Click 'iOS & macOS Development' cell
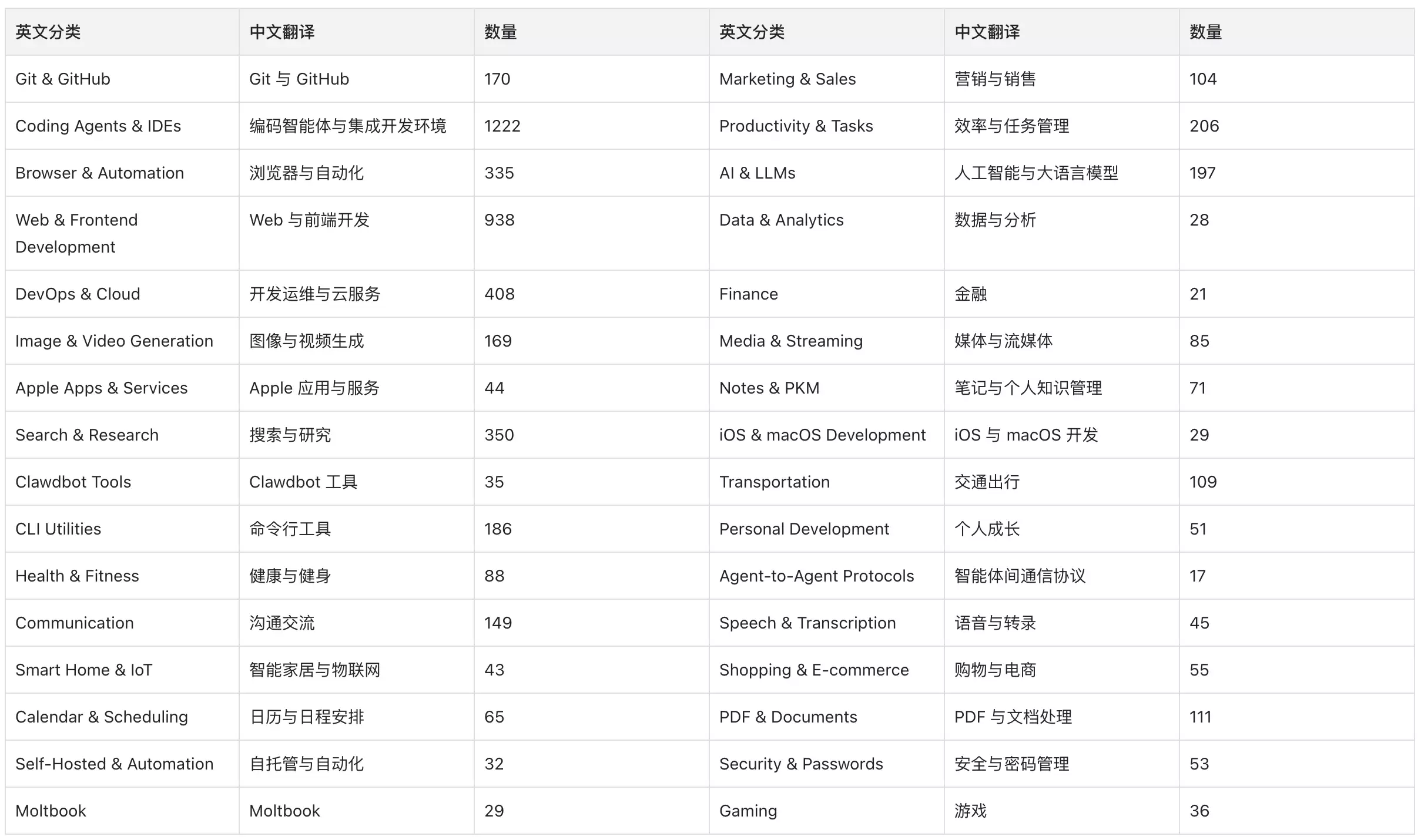This screenshot has height=840, width=1421. click(x=822, y=435)
